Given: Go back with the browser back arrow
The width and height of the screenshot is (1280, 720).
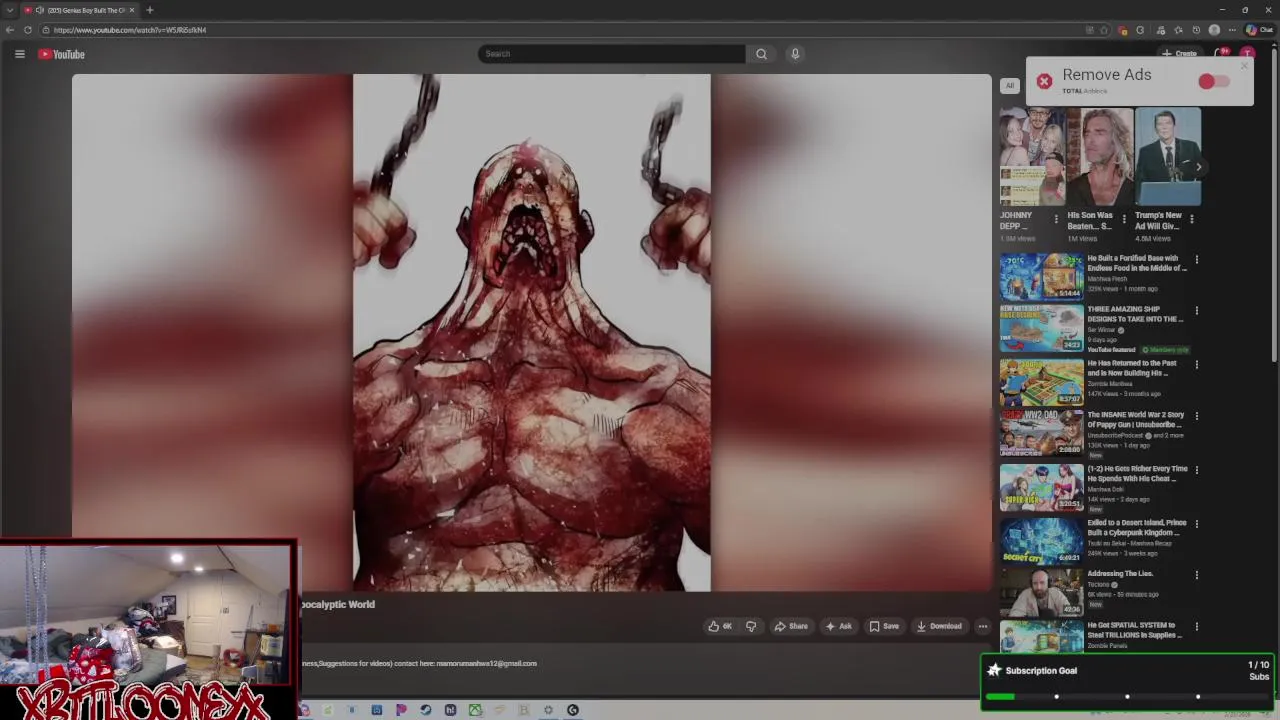Looking at the screenshot, I should tap(10, 30).
